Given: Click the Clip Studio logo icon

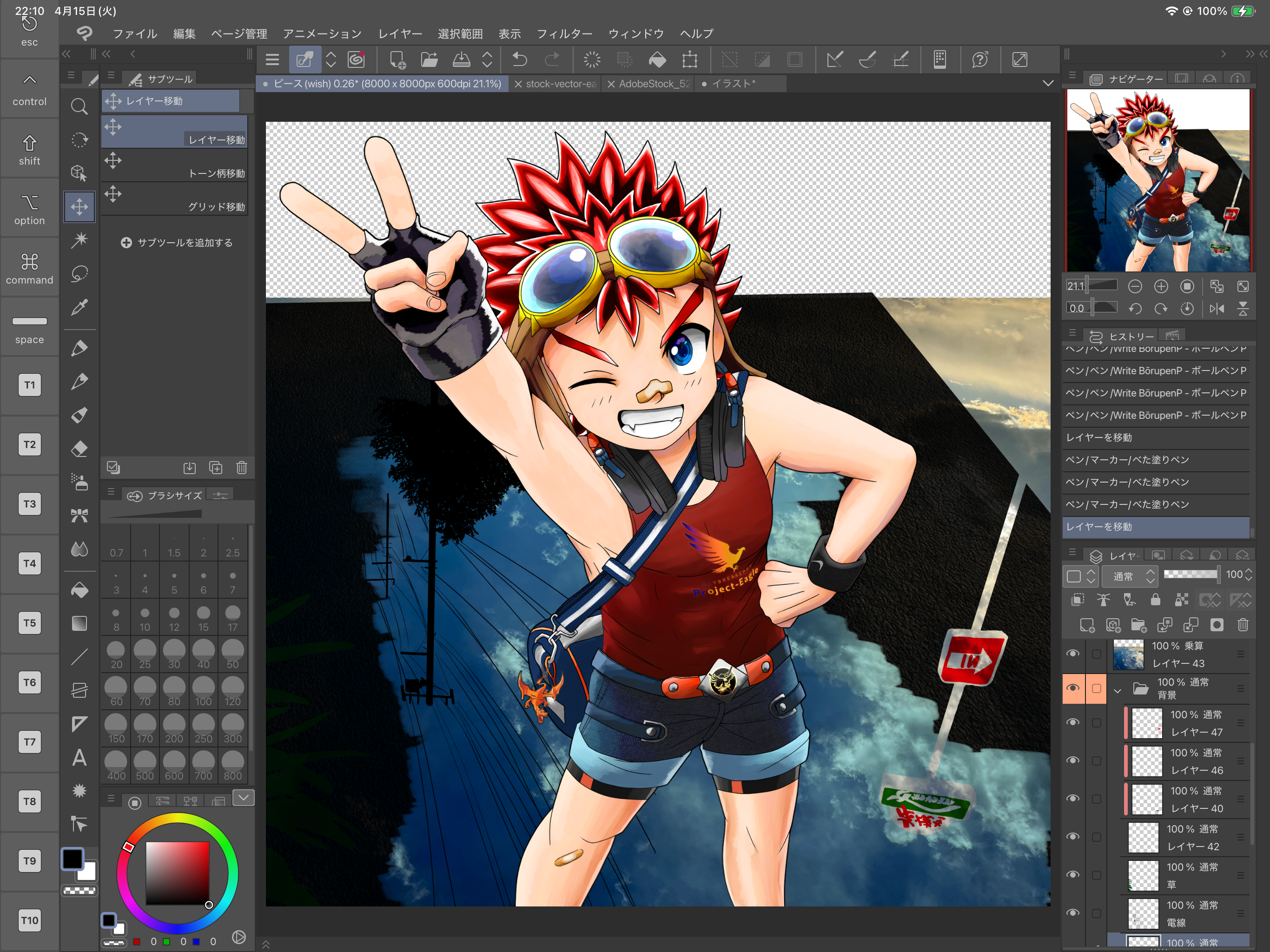Looking at the screenshot, I should [x=85, y=33].
